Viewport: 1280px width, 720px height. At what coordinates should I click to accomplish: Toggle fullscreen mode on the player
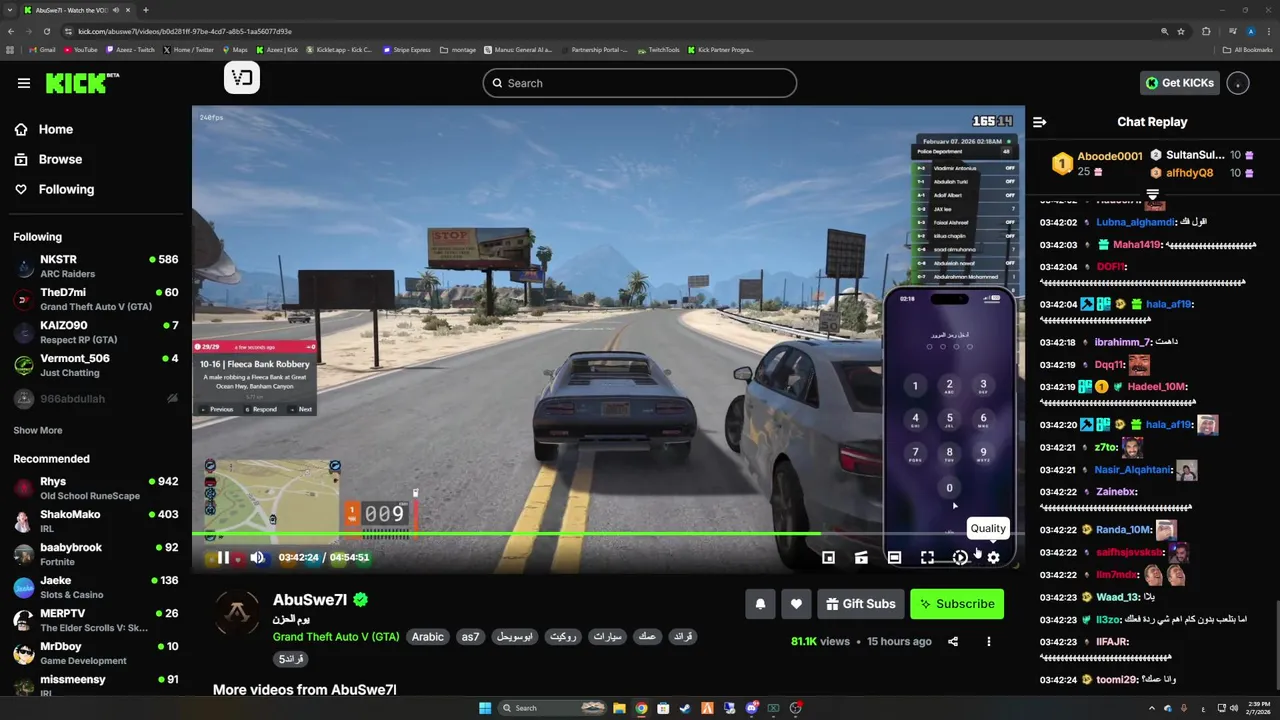click(x=927, y=558)
